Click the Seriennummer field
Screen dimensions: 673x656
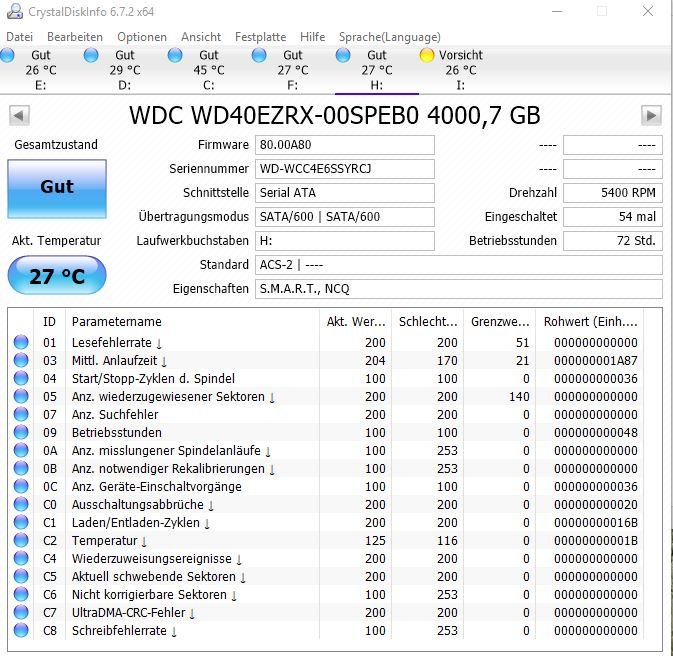[x=345, y=169]
